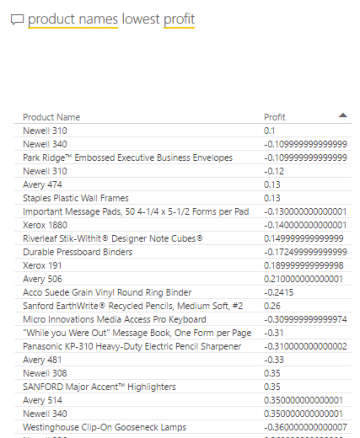Click the Profit column header
Viewport: 360px width, 438px height.
[275, 117]
